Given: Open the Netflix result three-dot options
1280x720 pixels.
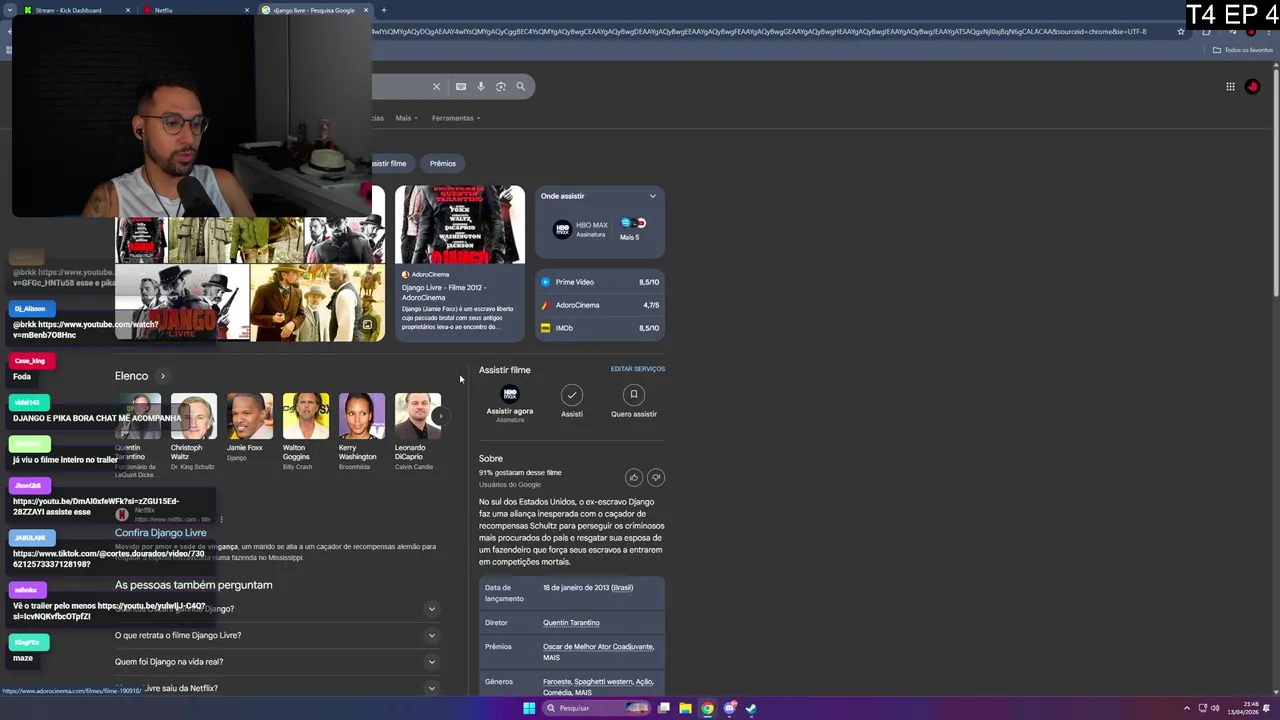Looking at the screenshot, I should point(221,520).
